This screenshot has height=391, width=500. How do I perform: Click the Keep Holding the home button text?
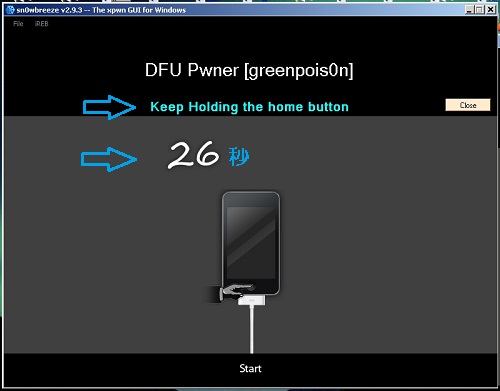(x=249, y=107)
